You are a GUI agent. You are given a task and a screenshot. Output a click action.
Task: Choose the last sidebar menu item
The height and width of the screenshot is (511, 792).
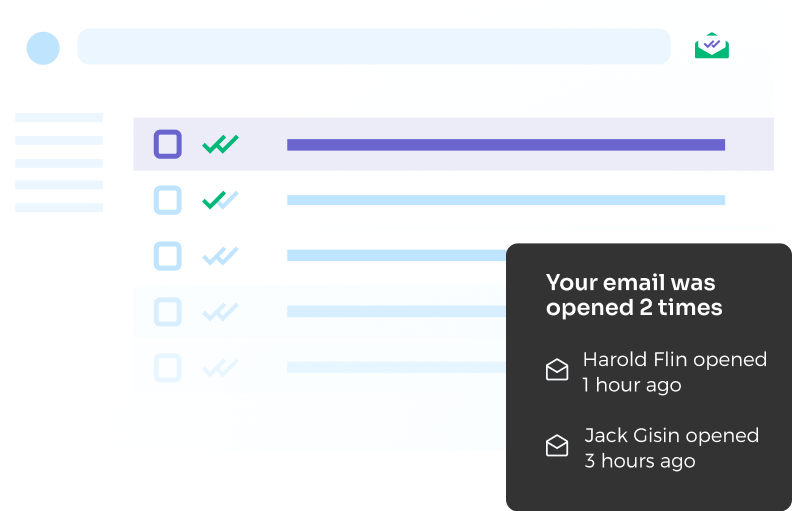59,208
